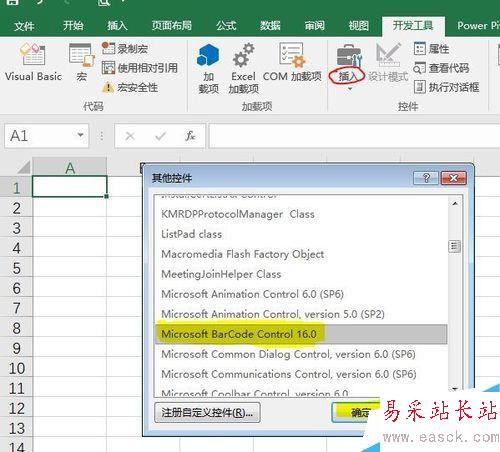Click the formula bar confirm checkmark icon
500x452 pixels.
[x=160, y=136]
